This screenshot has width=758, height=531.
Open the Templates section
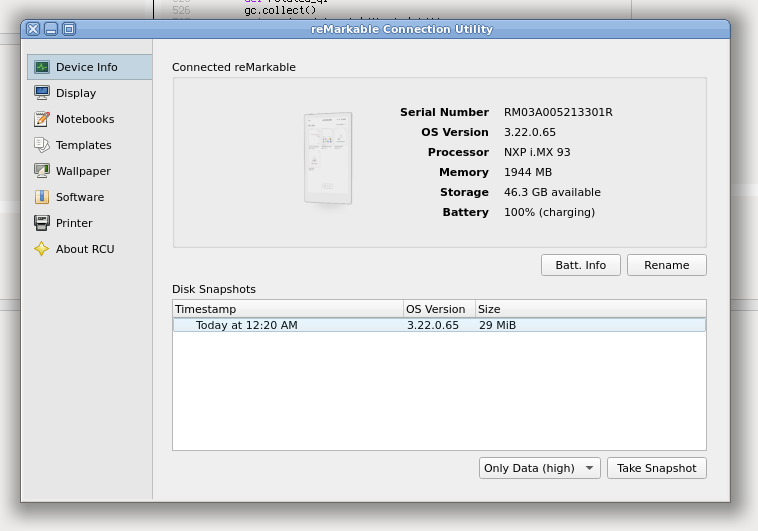[89, 145]
